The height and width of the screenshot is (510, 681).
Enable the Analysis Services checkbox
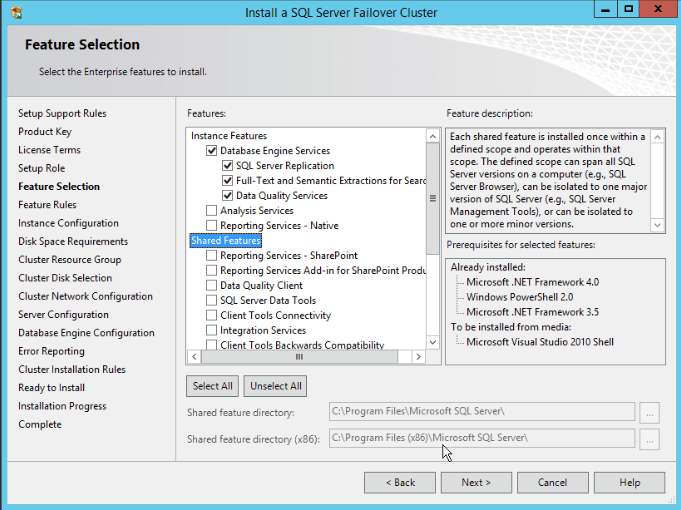click(211, 211)
